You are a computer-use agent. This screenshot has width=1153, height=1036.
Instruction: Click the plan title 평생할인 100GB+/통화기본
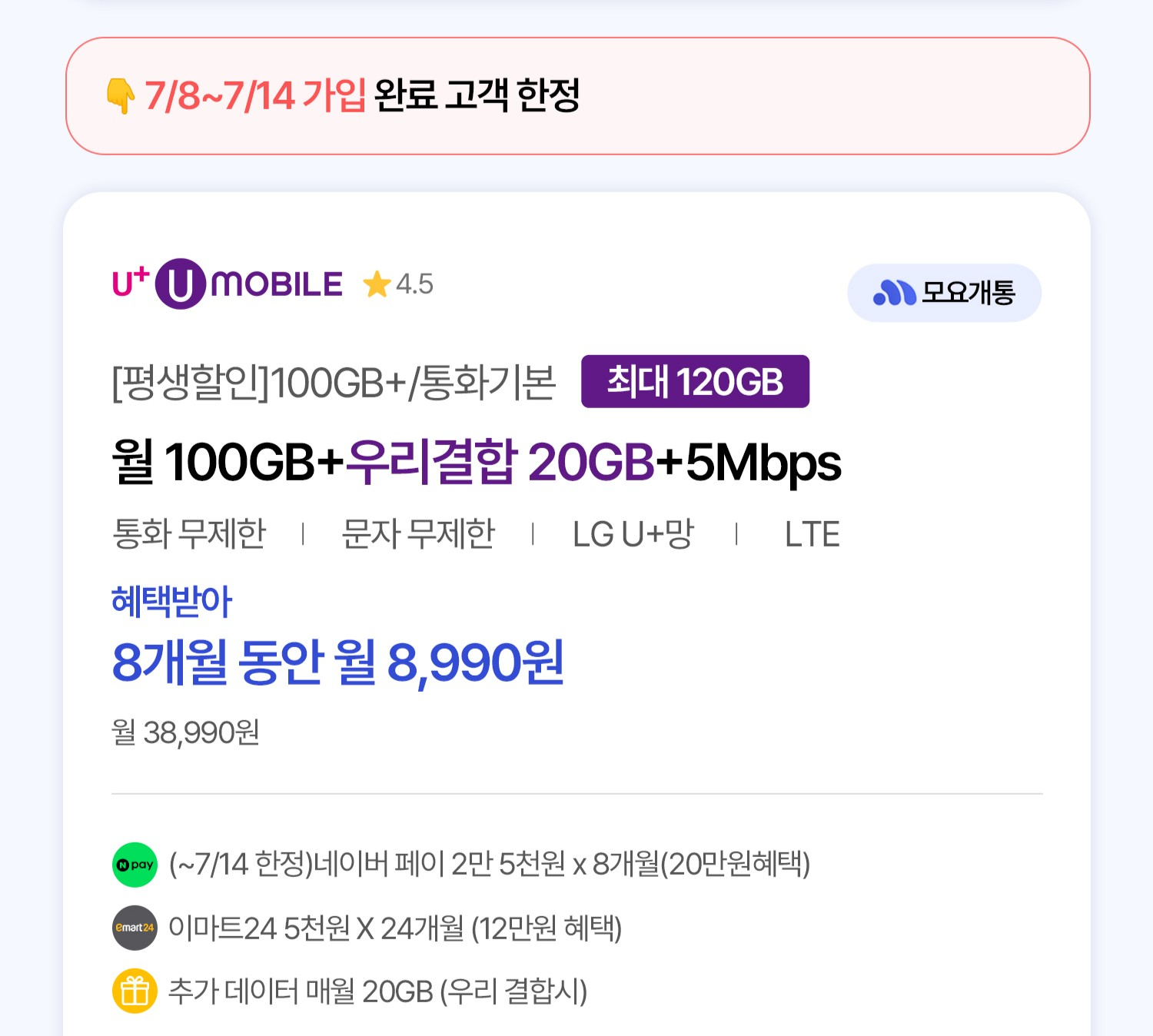pyautogui.click(x=334, y=383)
